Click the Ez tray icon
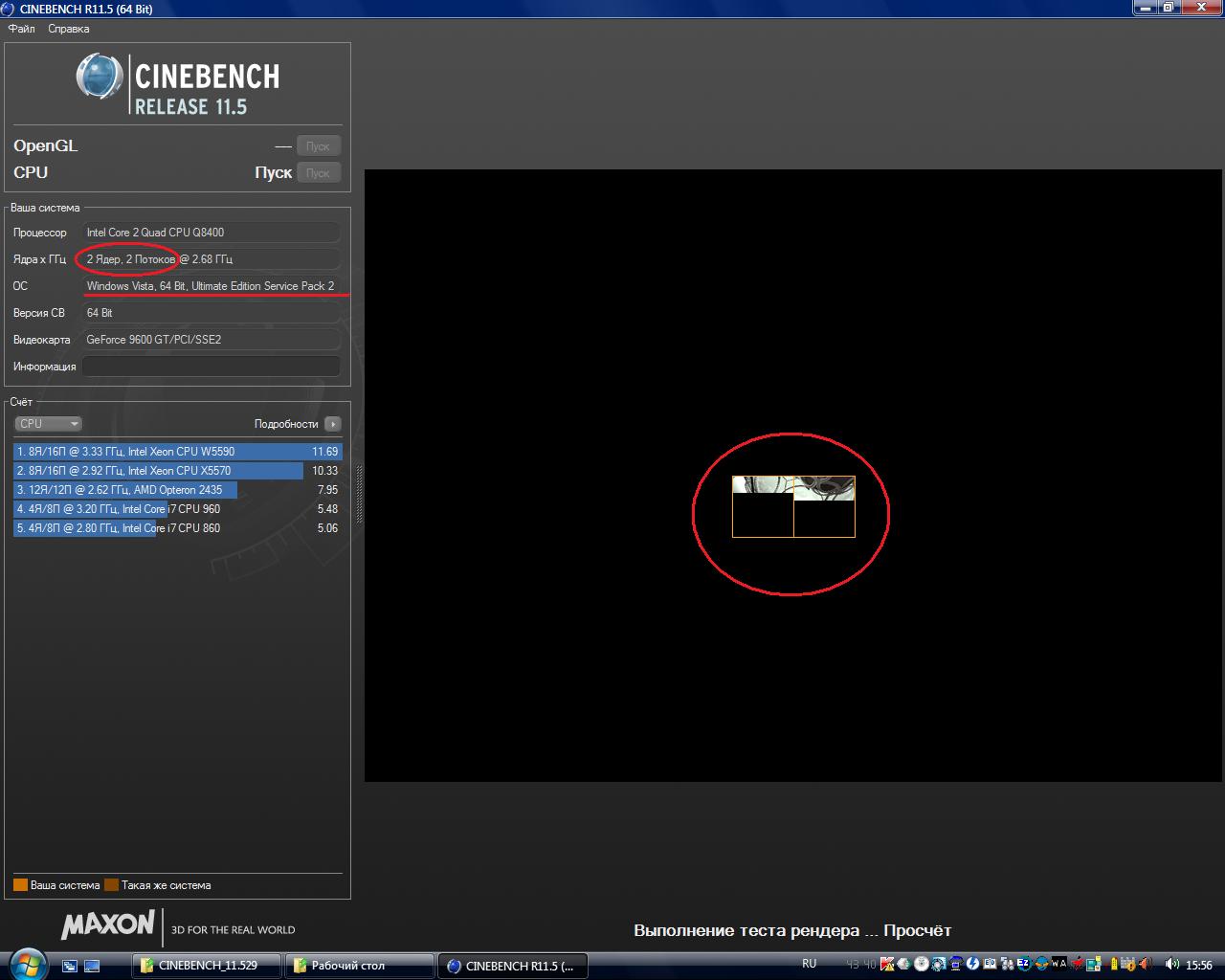Image resolution: width=1225 pixels, height=980 pixels. pos(1023,965)
